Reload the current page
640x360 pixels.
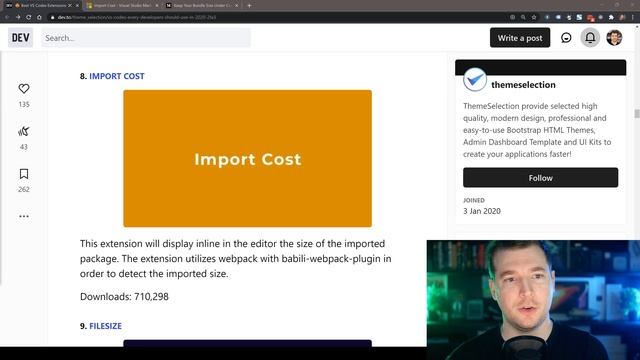pyautogui.click(x=29, y=17)
